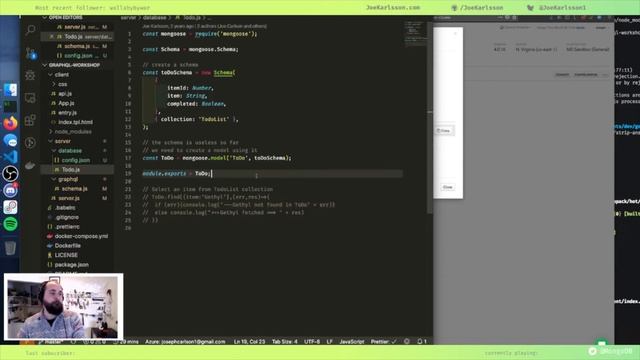The height and width of the screenshot is (360, 640).
Task: Click the editor minimap preview
Action: click(415, 33)
